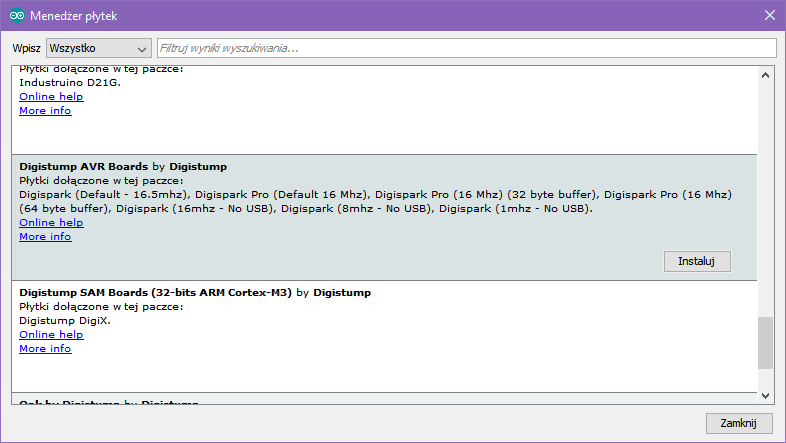
Task: Click More info under Digistump AVR Boards
Action: pos(45,237)
